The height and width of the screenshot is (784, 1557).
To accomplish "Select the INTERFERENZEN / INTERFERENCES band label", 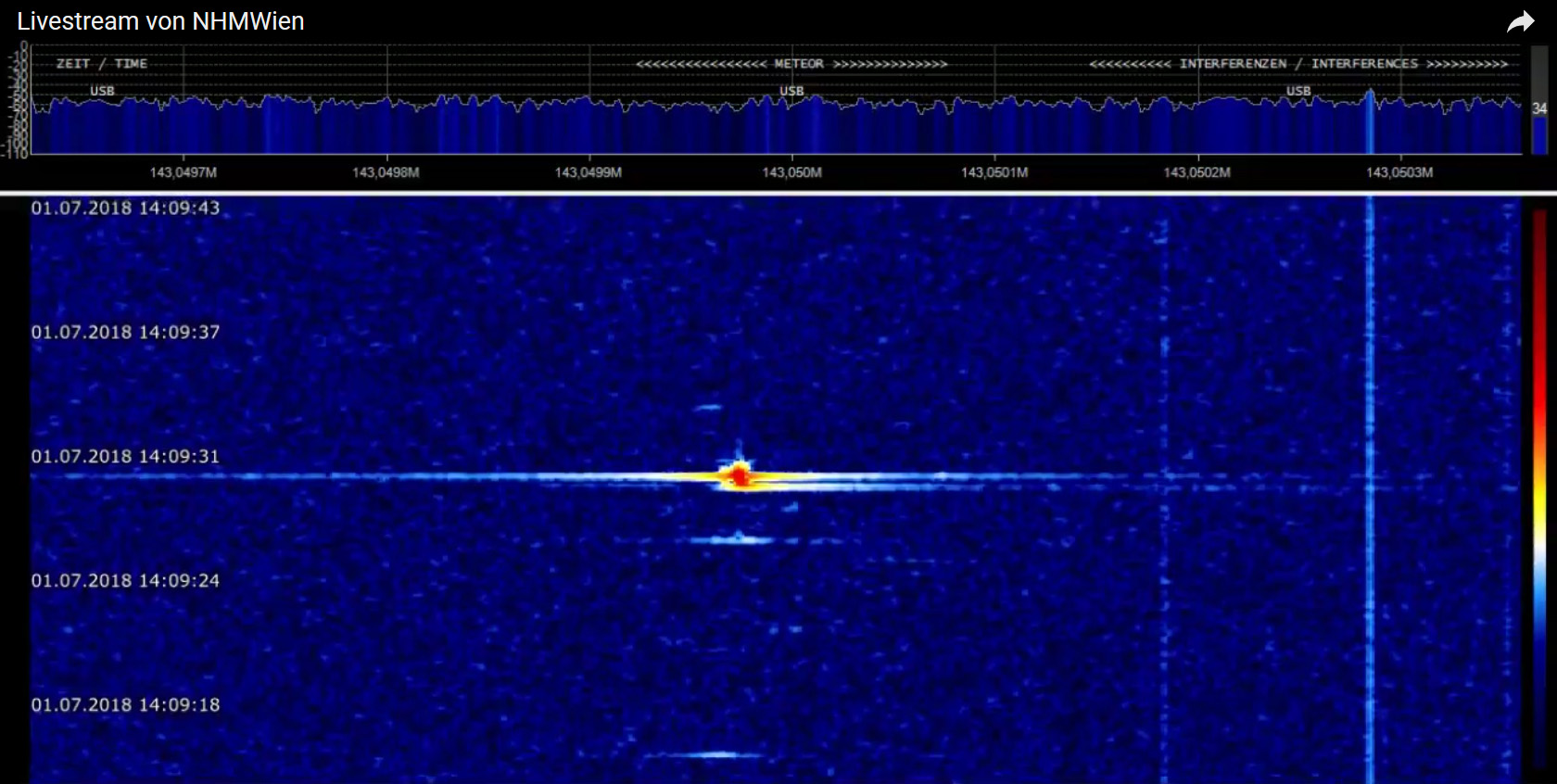I will click(1298, 64).
